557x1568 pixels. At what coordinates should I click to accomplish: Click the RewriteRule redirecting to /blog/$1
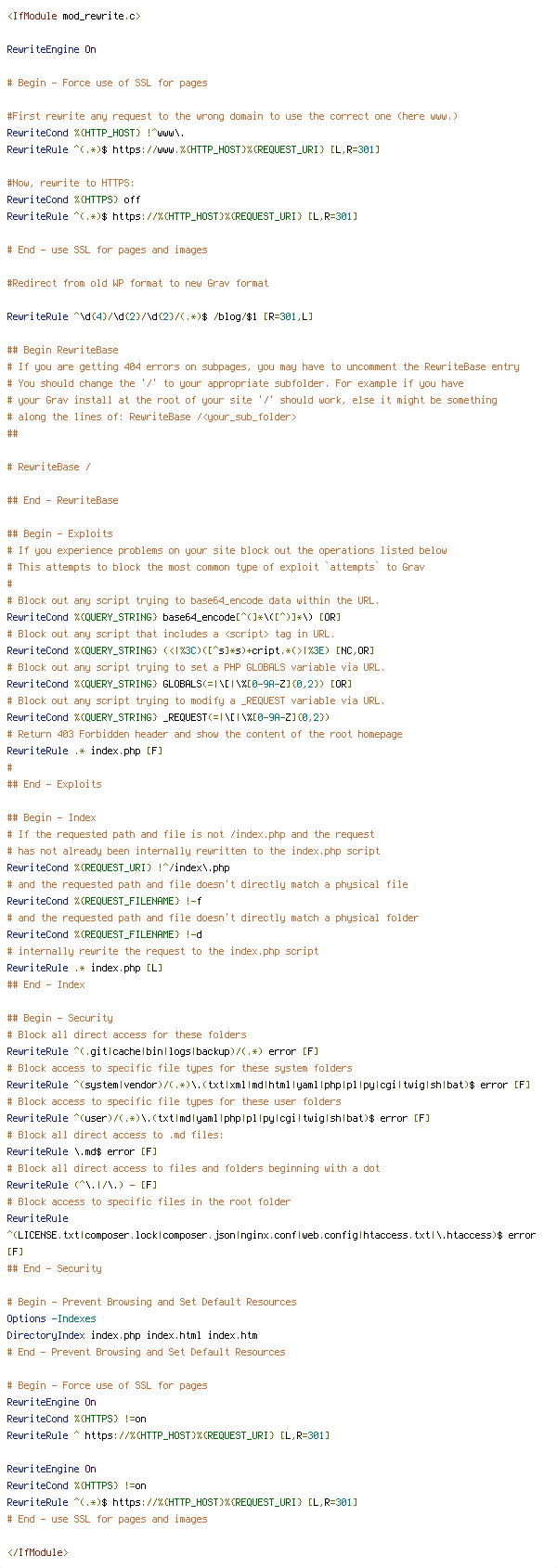160,316
